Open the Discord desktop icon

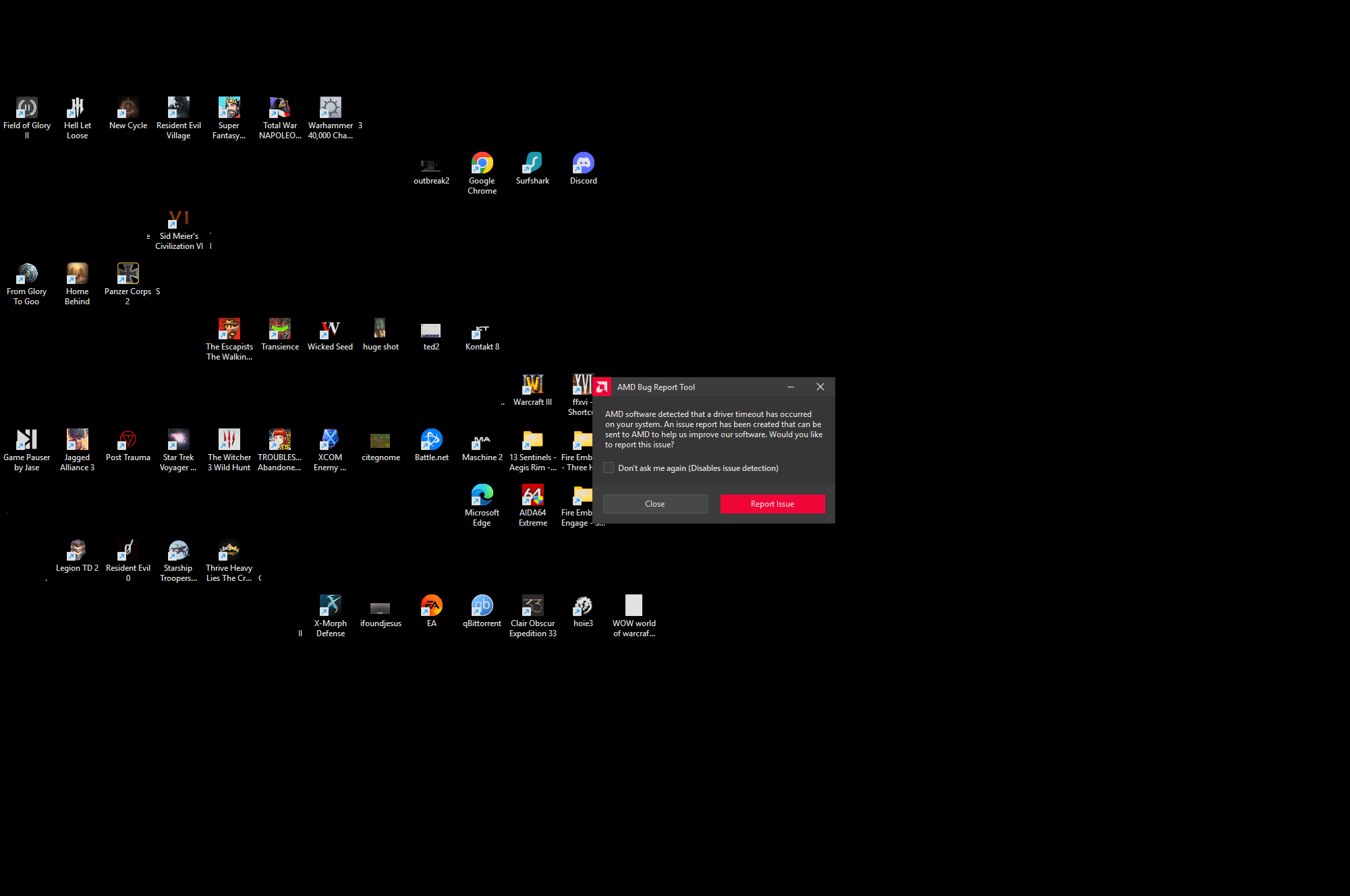[583, 164]
